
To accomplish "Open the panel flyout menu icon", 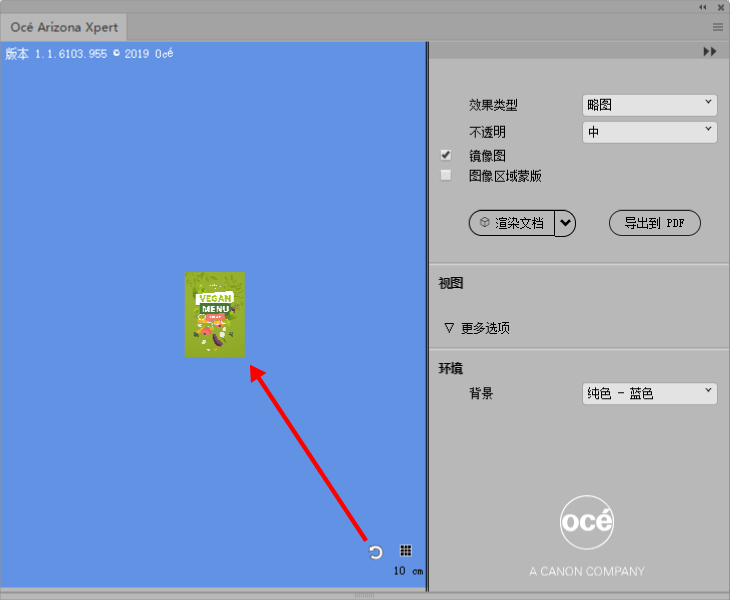I will point(718,27).
